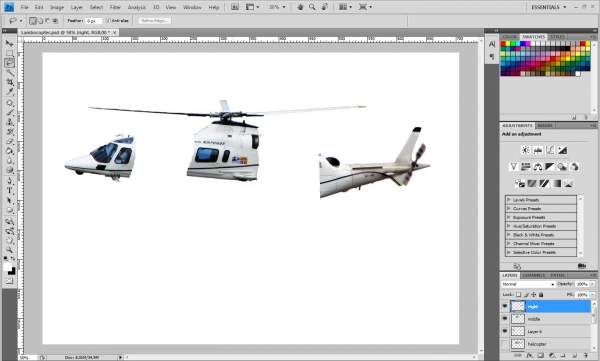600x361 pixels.
Task: Select the Lasso tool in toolbox
Action: (x=10, y=63)
